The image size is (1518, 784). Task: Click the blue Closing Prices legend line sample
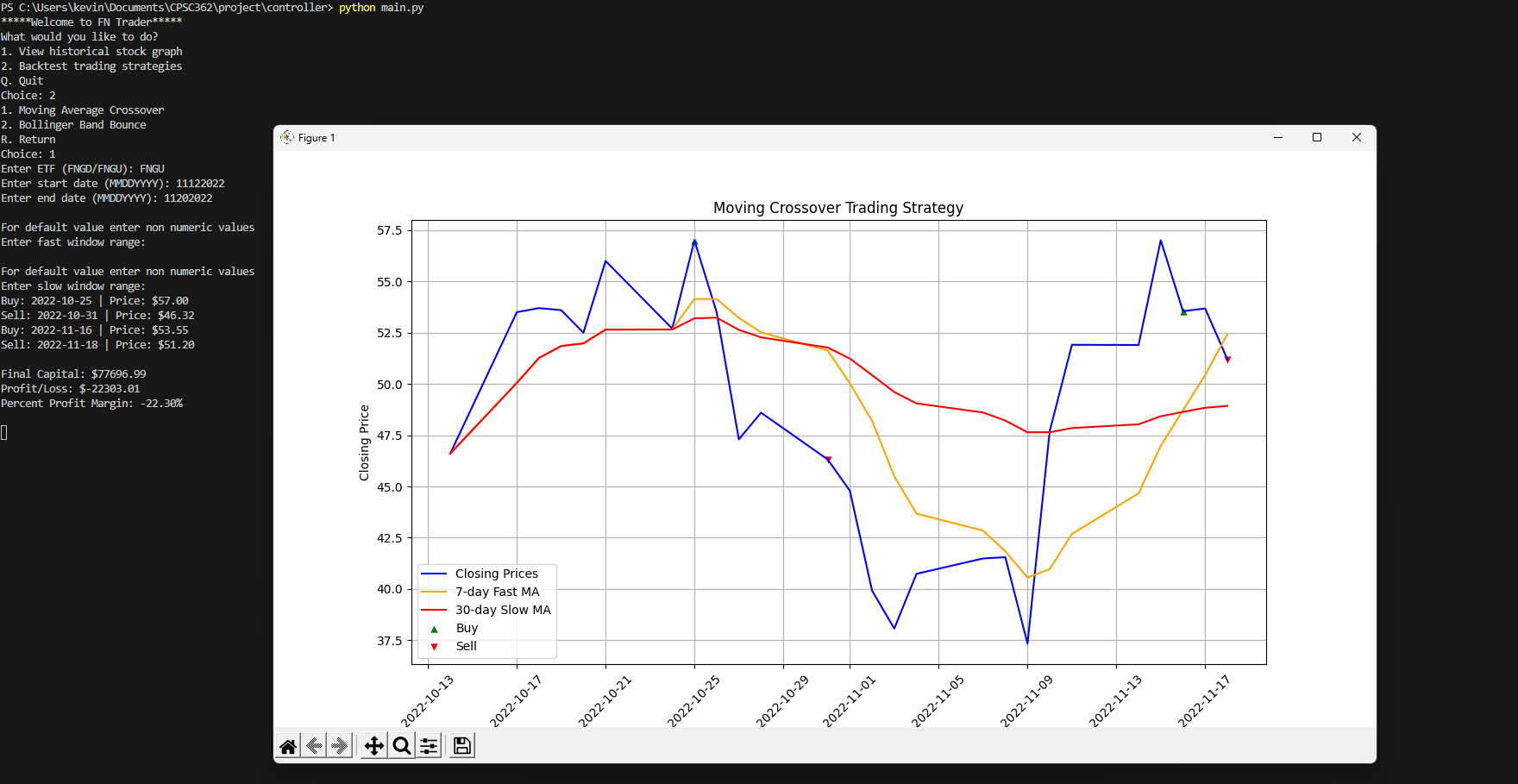pos(434,574)
